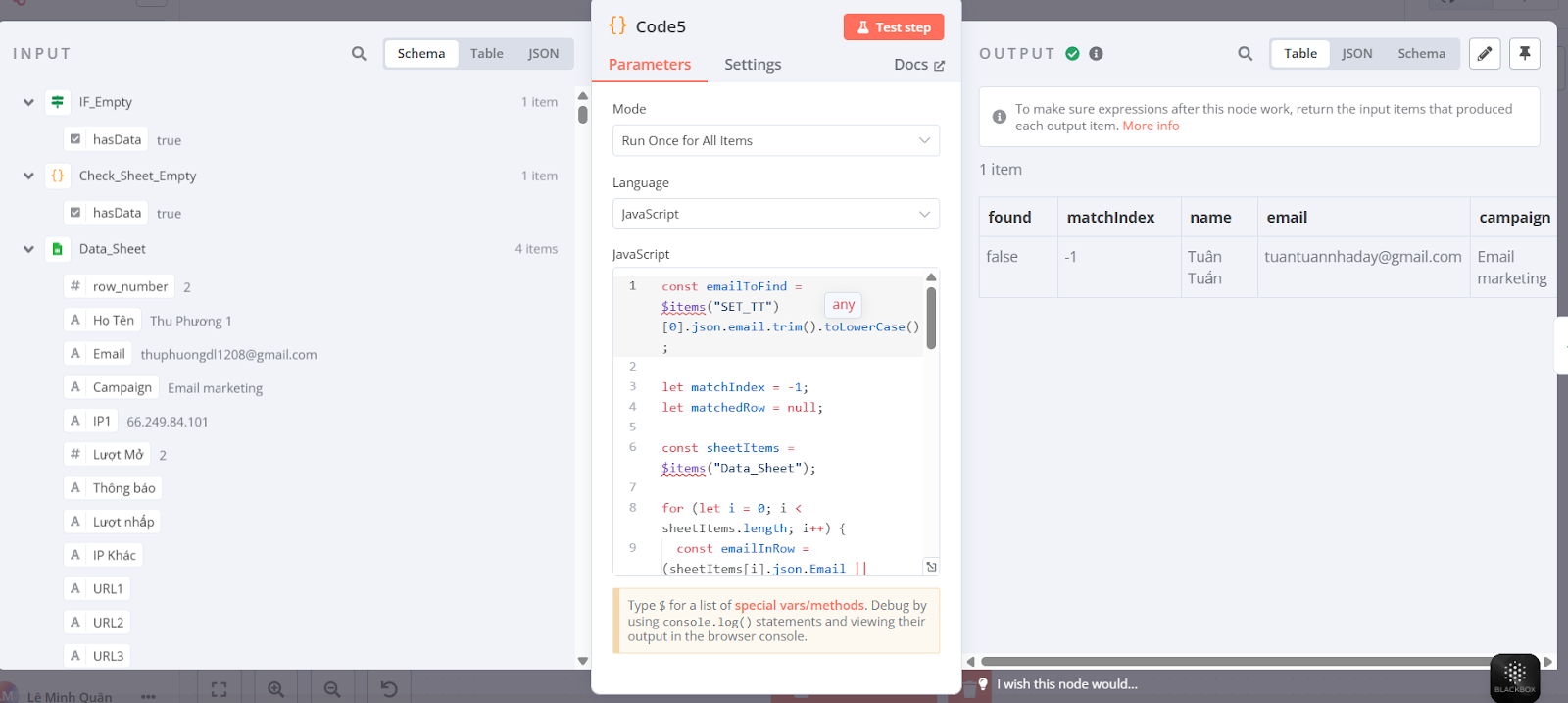
Task: Click the special vars/methods link
Action: pos(800,605)
